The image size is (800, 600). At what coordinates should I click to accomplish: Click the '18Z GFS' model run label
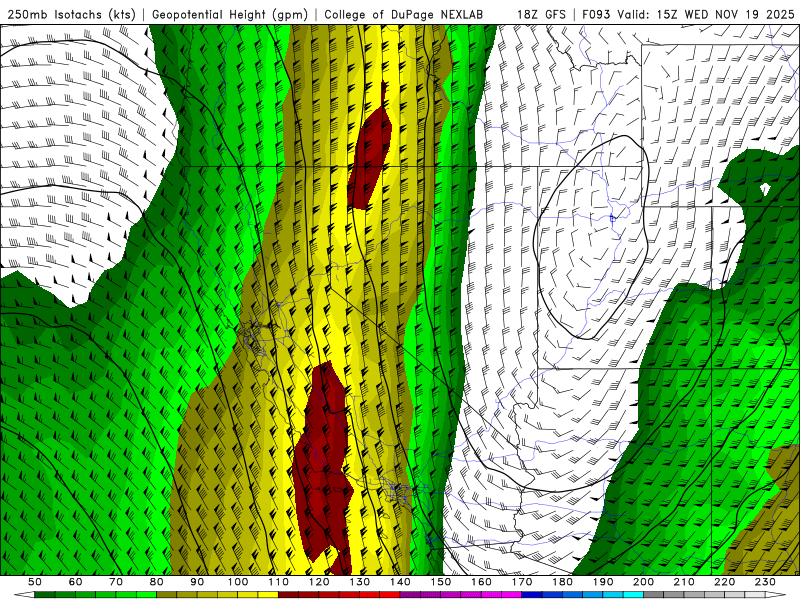click(541, 14)
